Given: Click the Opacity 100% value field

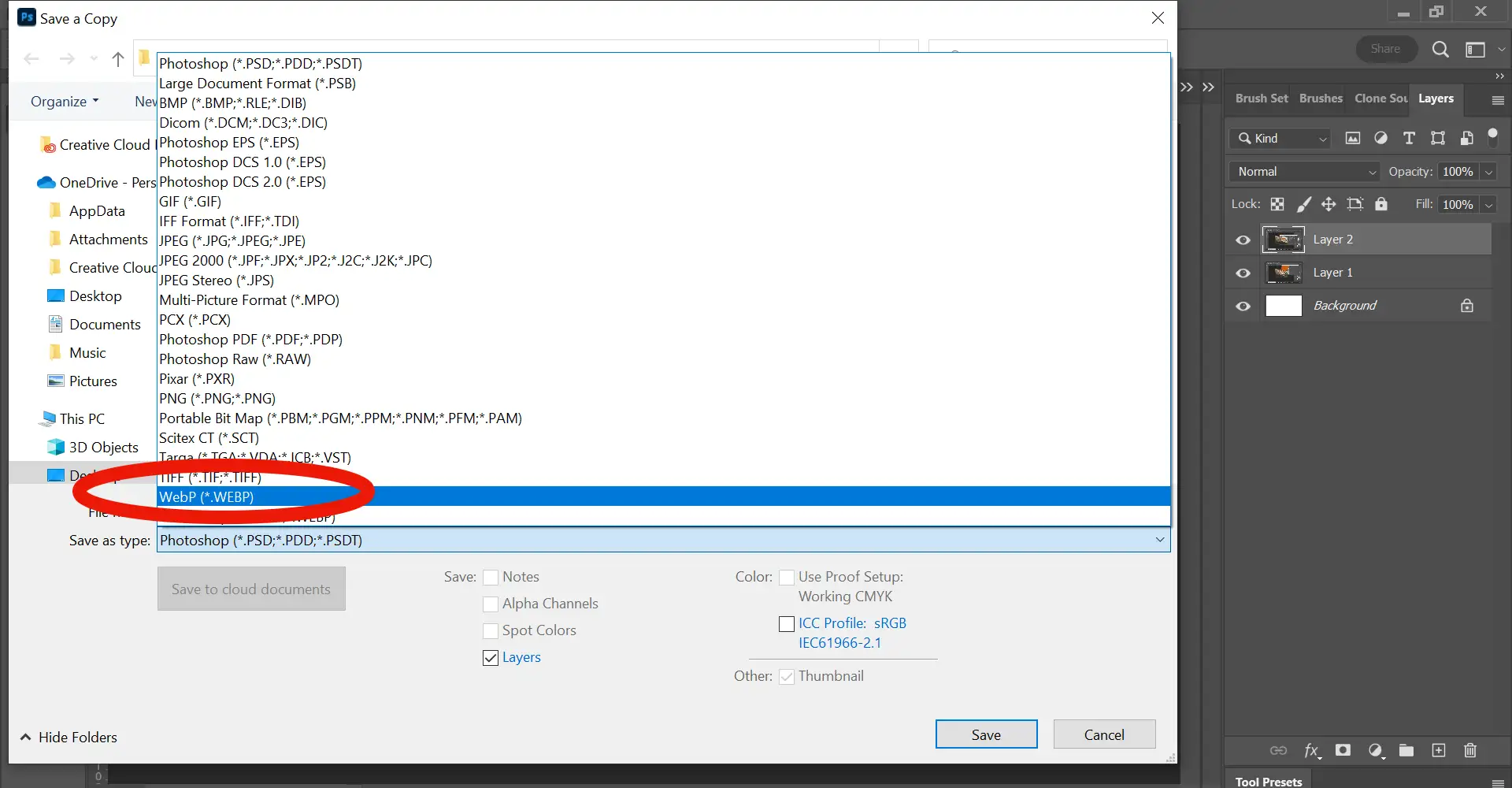Looking at the screenshot, I should [x=1458, y=172].
